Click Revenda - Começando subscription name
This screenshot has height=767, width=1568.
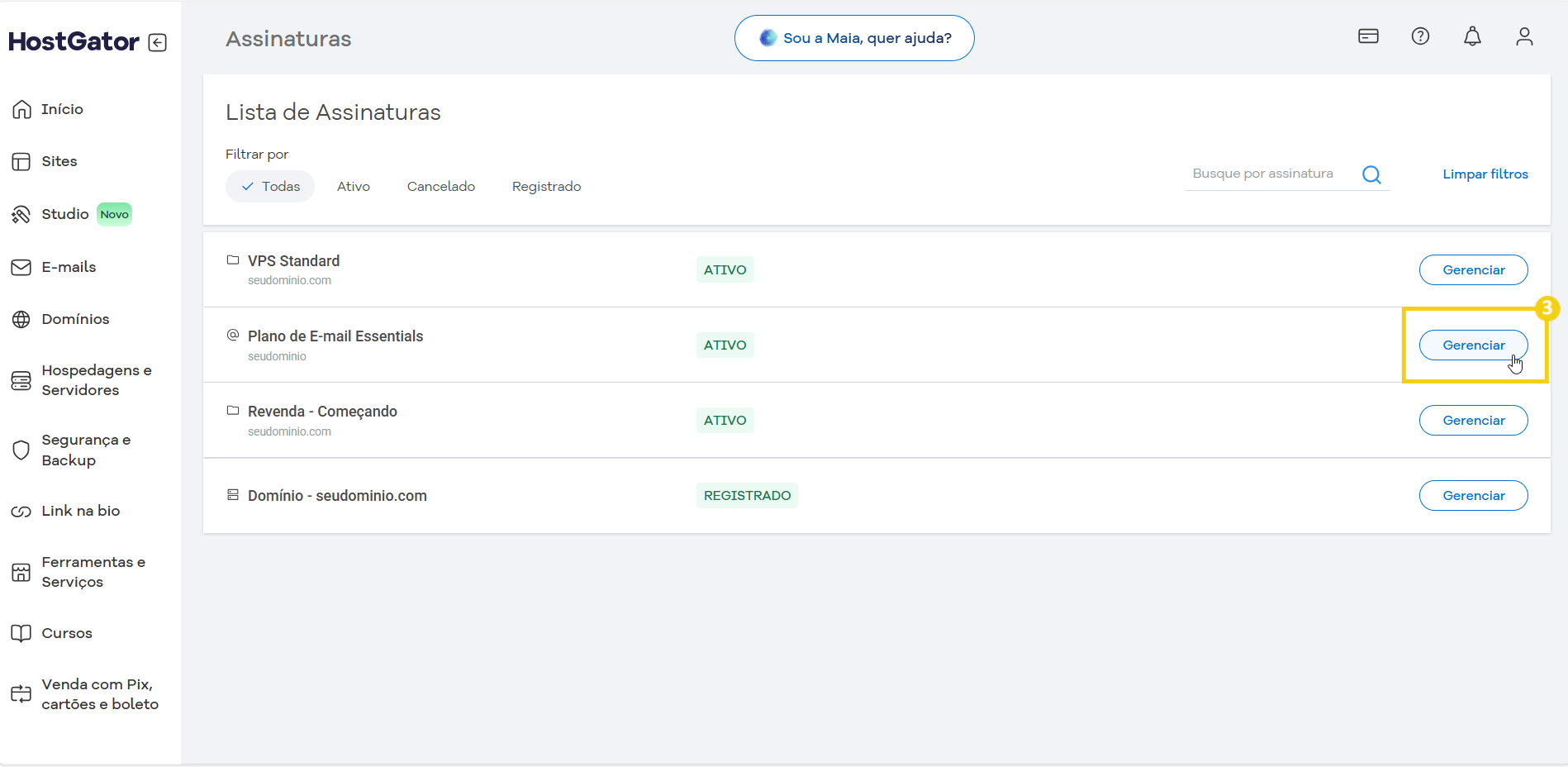click(x=322, y=411)
